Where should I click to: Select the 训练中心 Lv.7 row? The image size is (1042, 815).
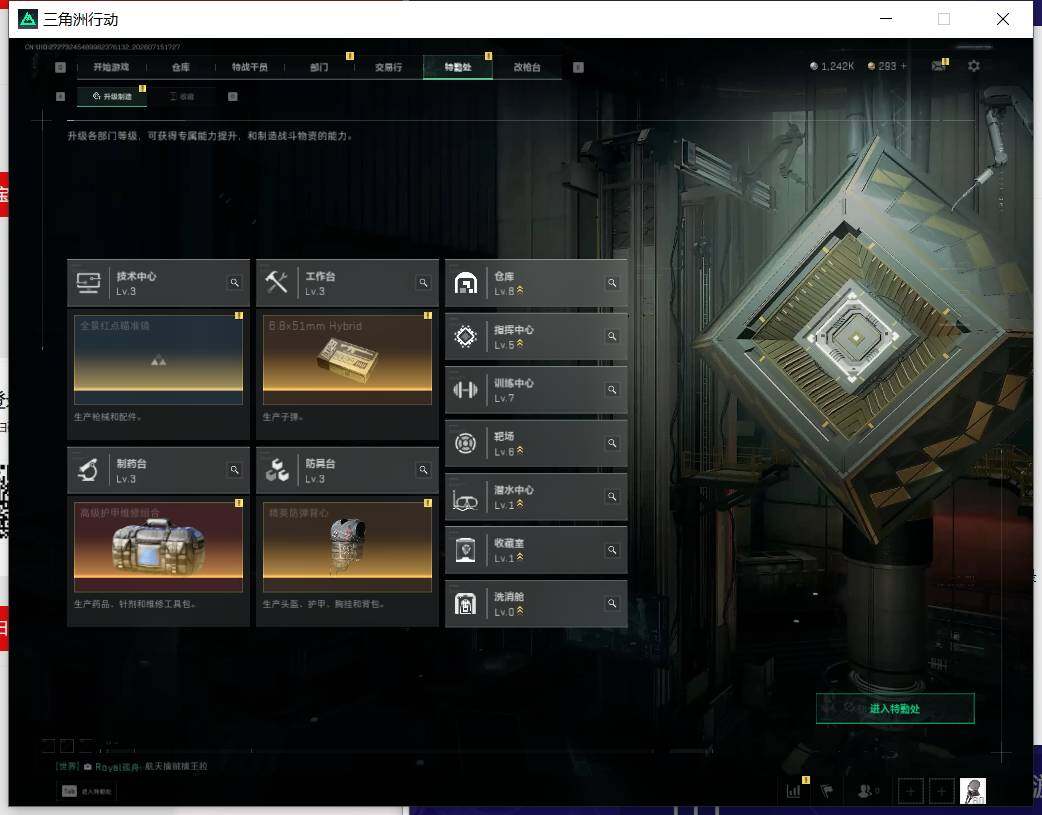pyautogui.click(x=536, y=390)
